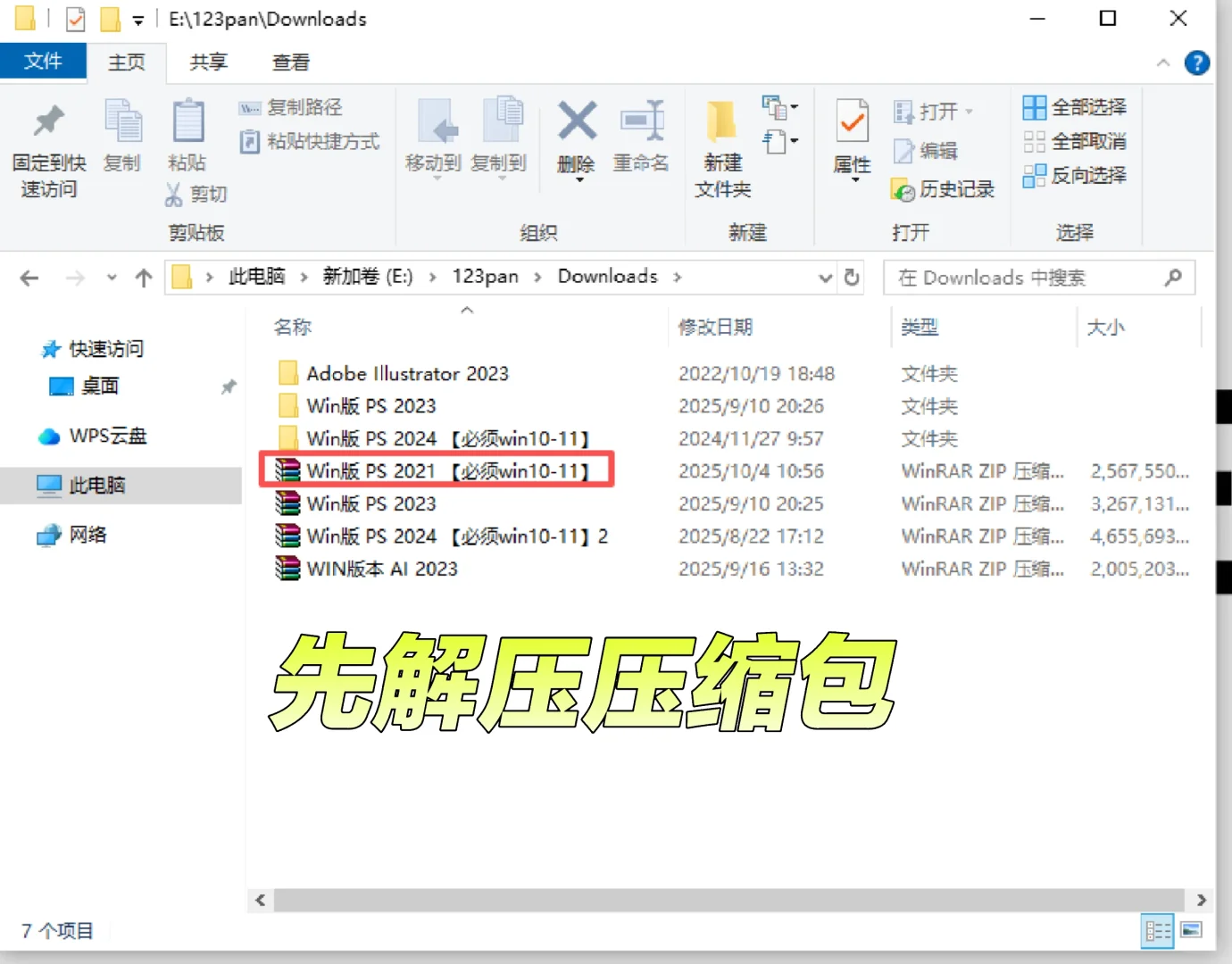Click the 删除 (Delete) icon
The width and height of the screenshot is (1232, 964).
point(577,138)
